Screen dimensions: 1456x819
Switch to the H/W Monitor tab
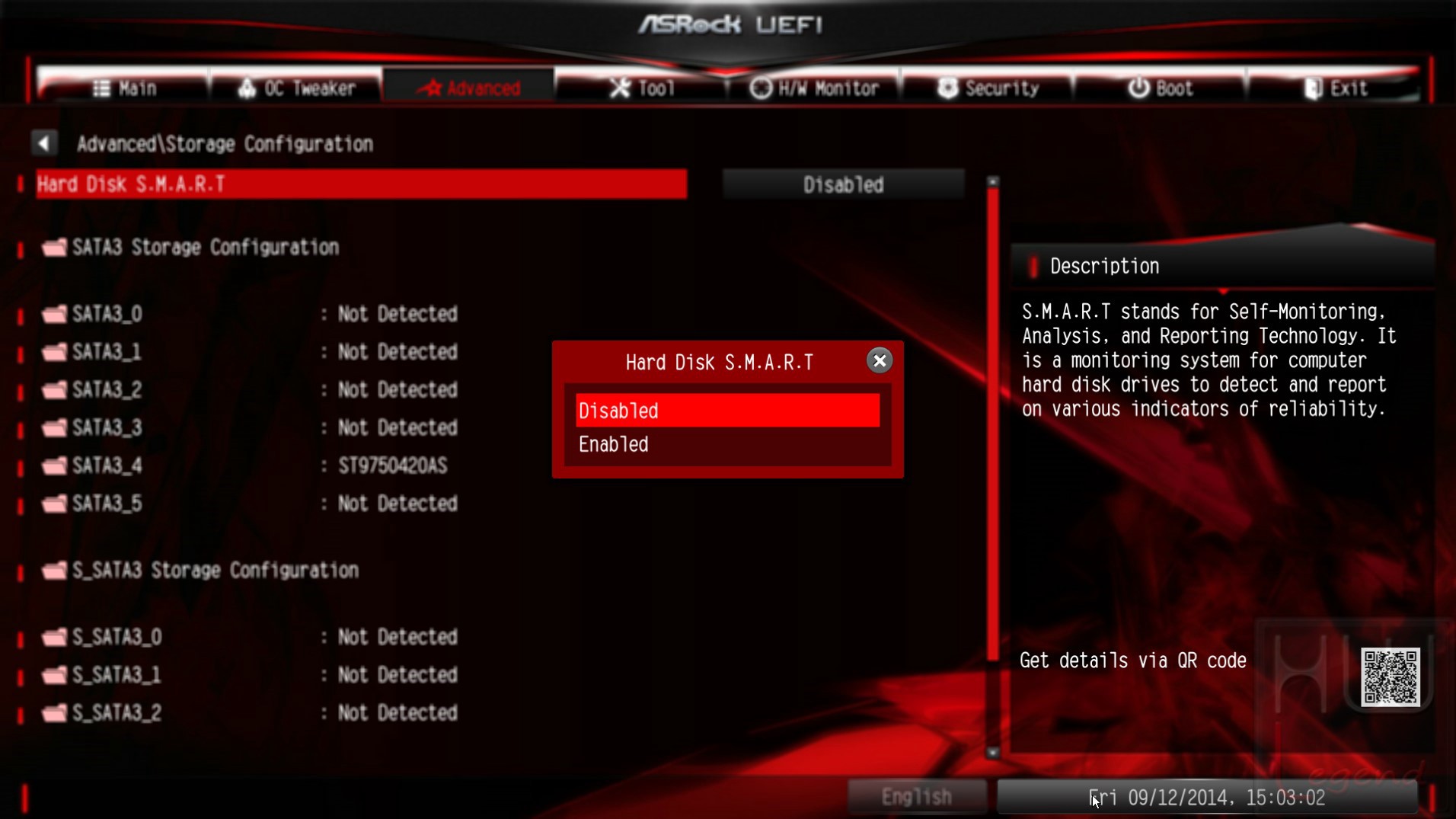tap(814, 88)
